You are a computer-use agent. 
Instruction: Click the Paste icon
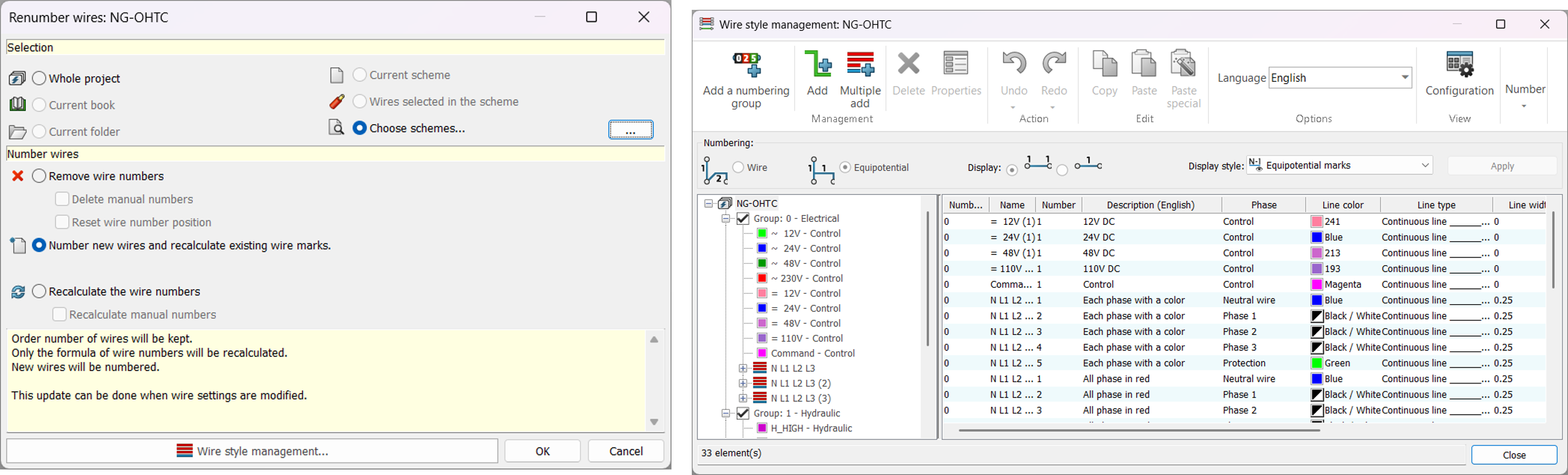pyautogui.click(x=1144, y=64)
